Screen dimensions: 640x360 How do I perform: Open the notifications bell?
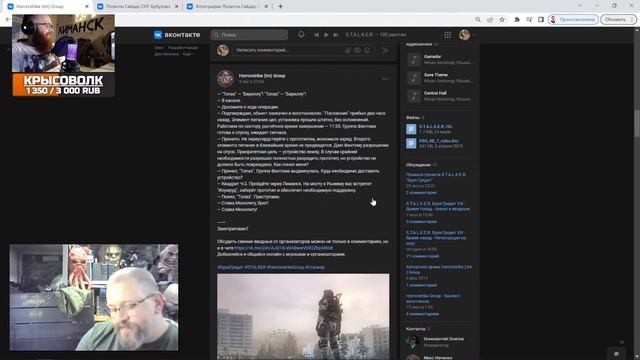coord(301,35)
